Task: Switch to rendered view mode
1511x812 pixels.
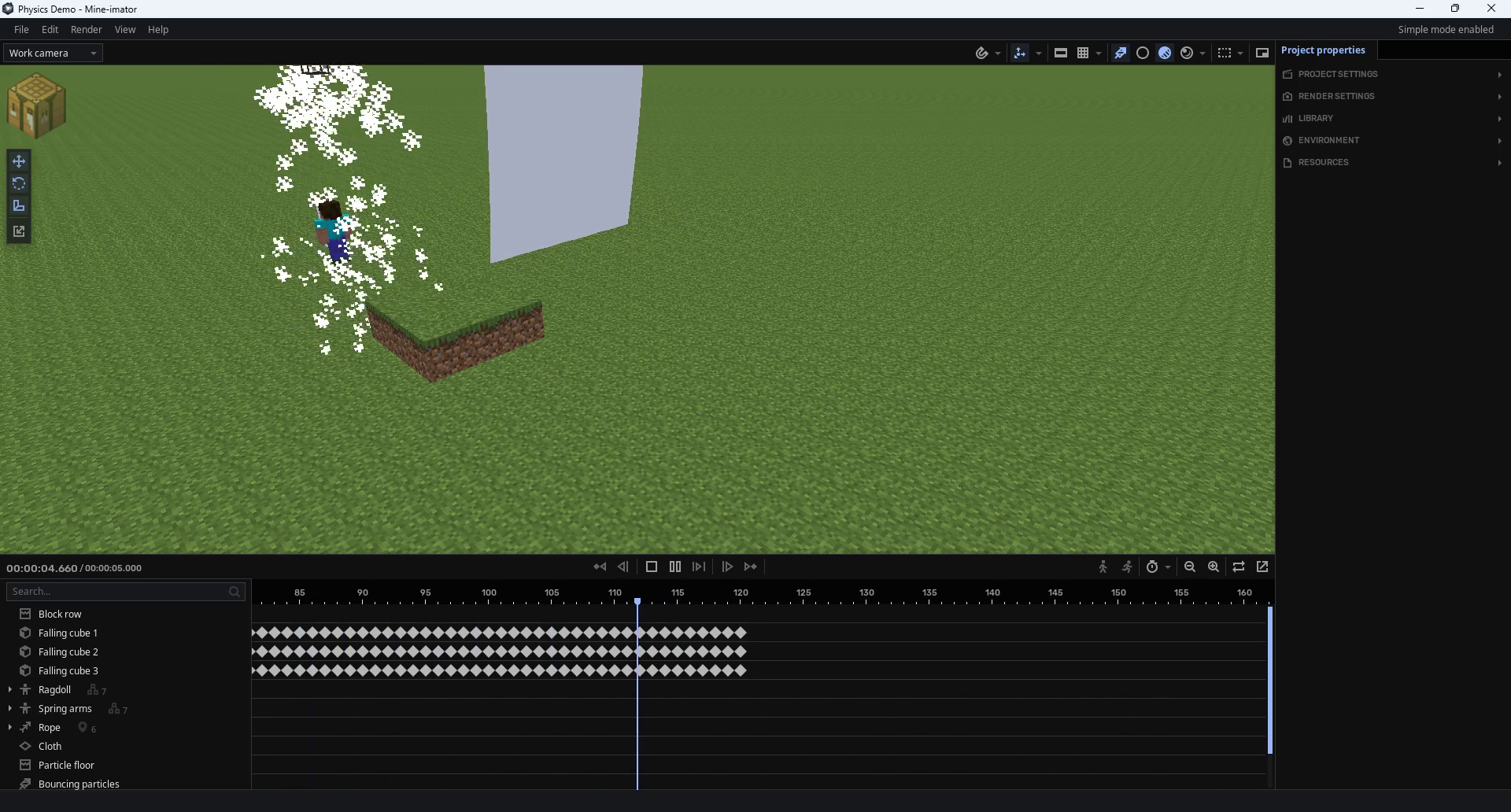Action: pyautogui.click(x=1187, y=53)
